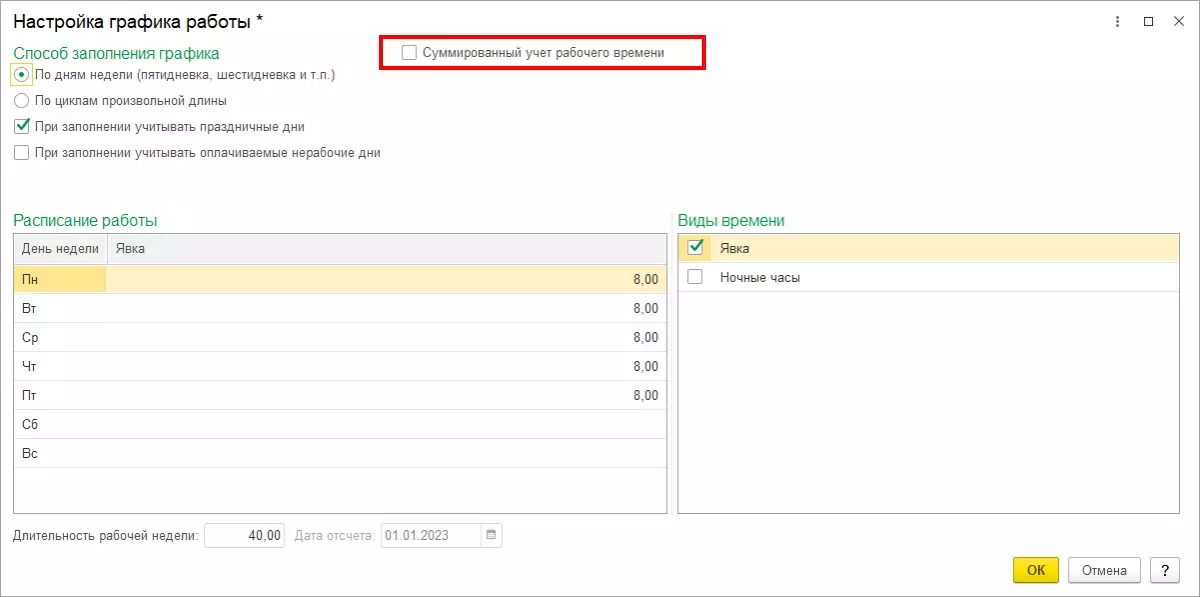Click the calendar icon beside Дата отсчета
Screen dimensions: 1200x597
[491, 535]
